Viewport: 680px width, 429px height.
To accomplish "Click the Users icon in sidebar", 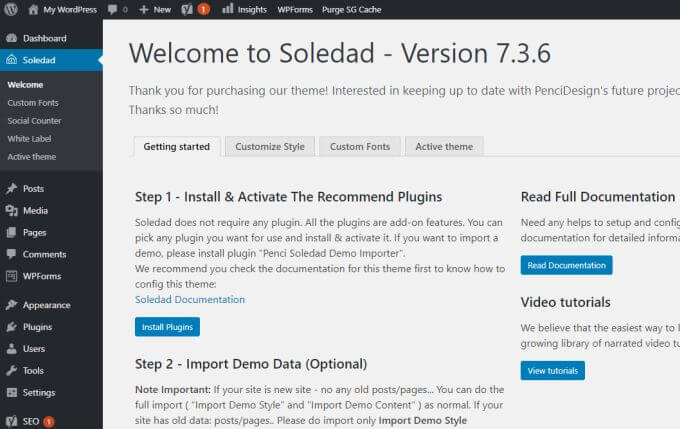I will [x=11, y=349].
